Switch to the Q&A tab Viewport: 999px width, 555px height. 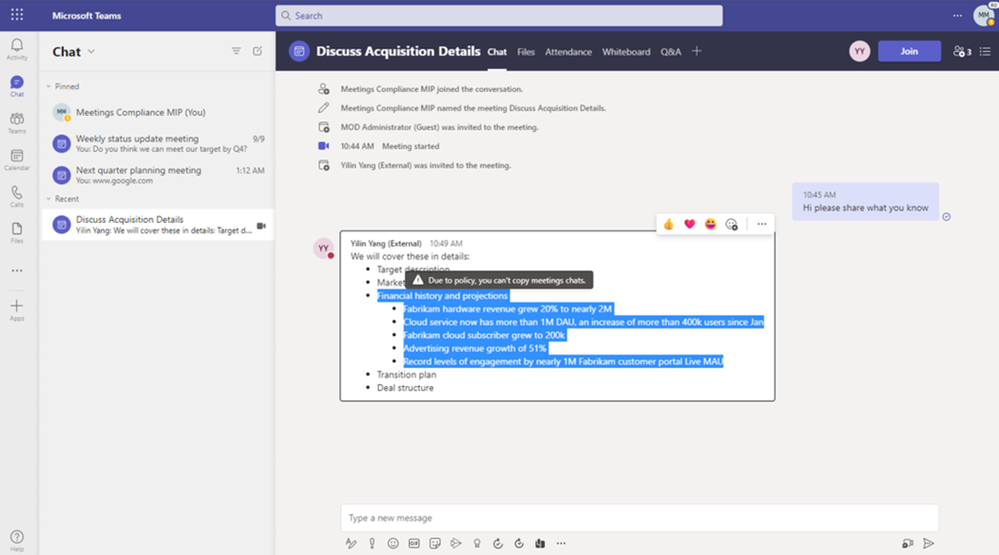(x=670, y=52)
